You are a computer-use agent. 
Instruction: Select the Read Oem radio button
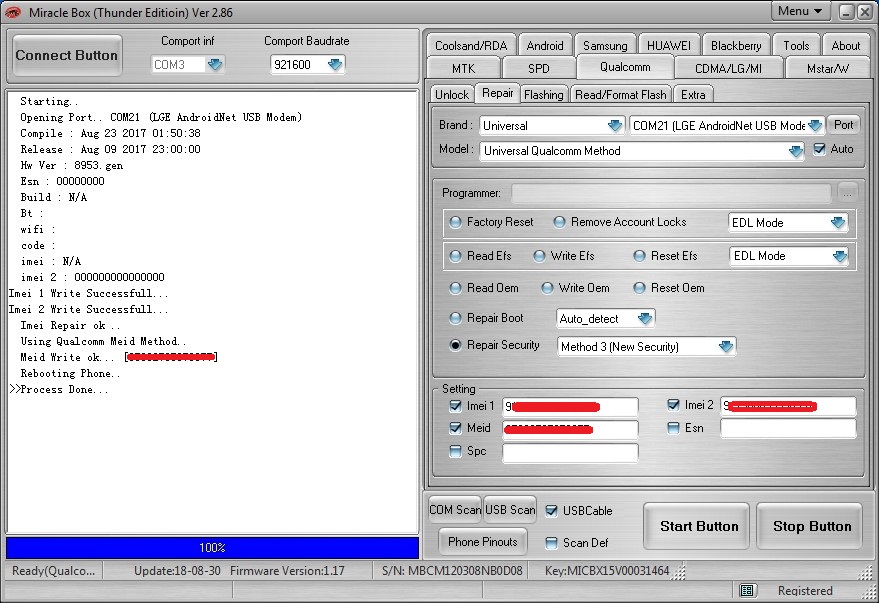click(x=455, y=288)
